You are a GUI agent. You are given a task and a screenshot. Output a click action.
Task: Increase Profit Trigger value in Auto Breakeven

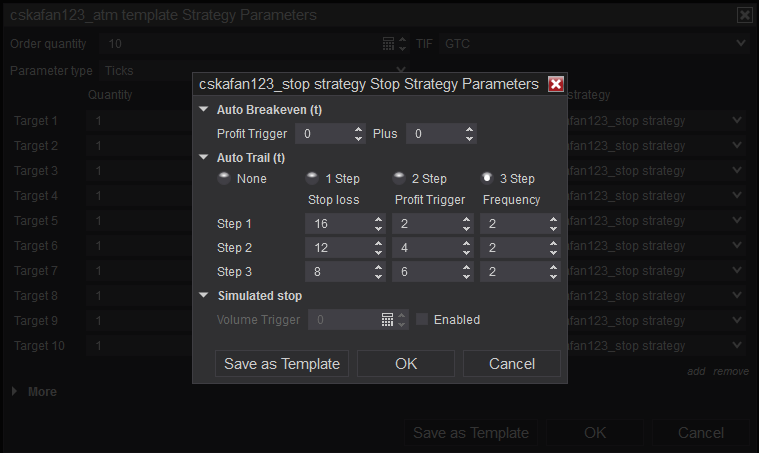click(358, 130)
